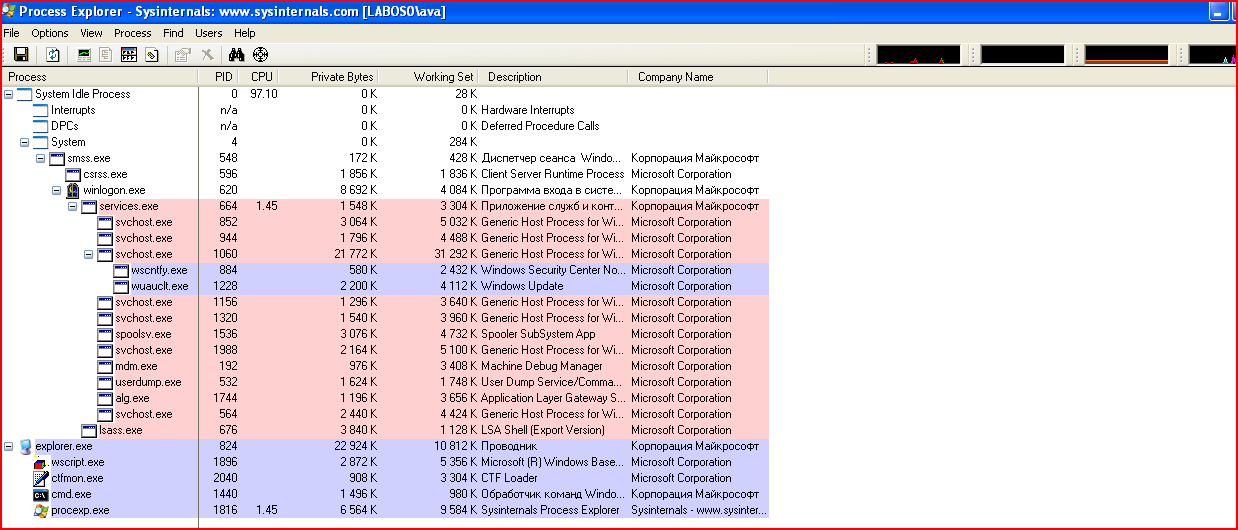Collapse the System Idle Process node

[x=9, y=94]
